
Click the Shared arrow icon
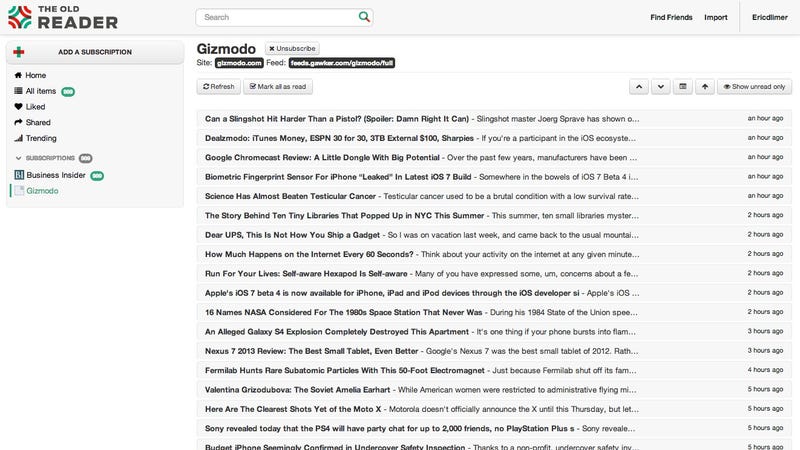[x=18, y=122]
